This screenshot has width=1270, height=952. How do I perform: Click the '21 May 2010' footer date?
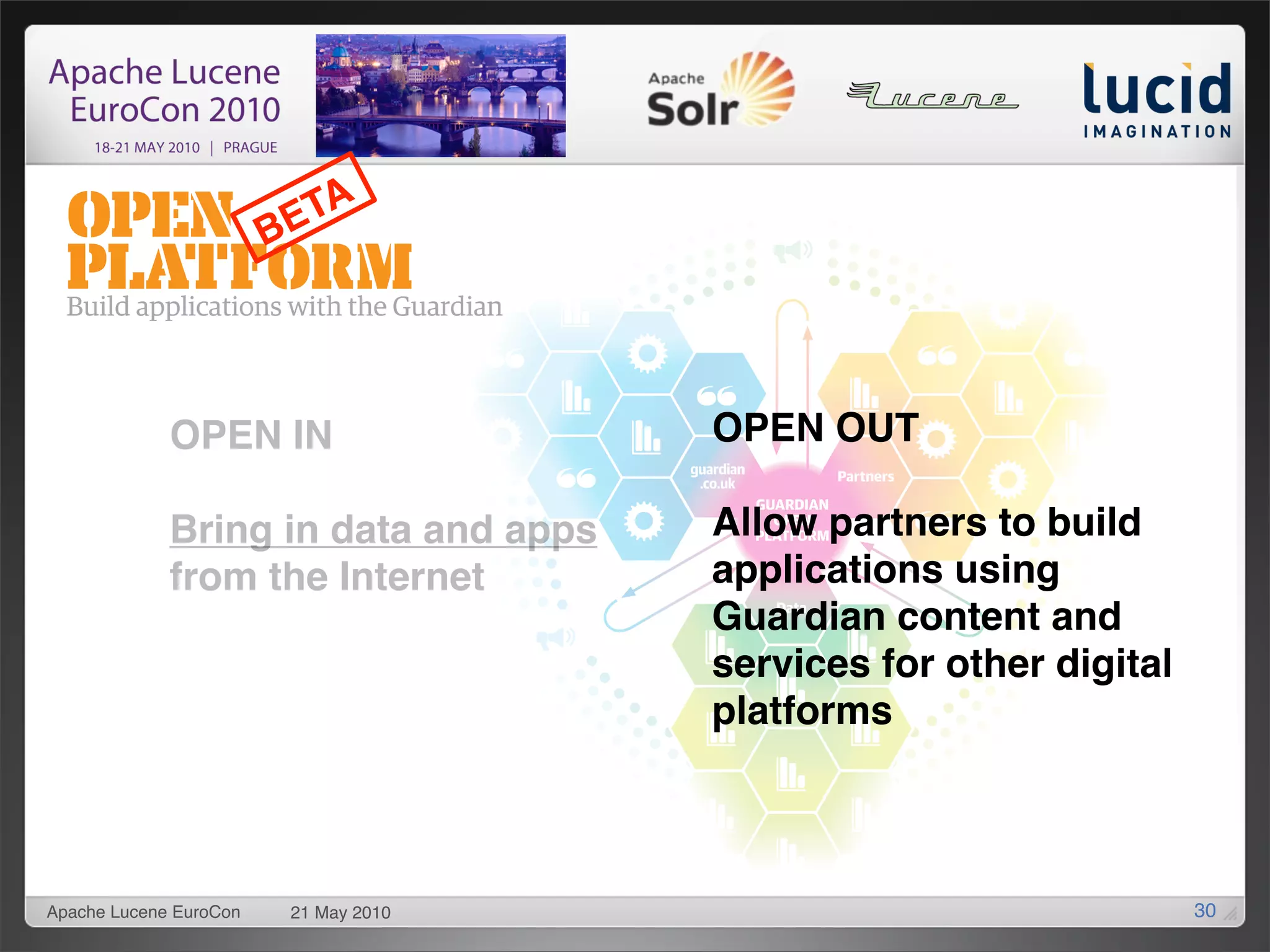click(x=340, y=912)
